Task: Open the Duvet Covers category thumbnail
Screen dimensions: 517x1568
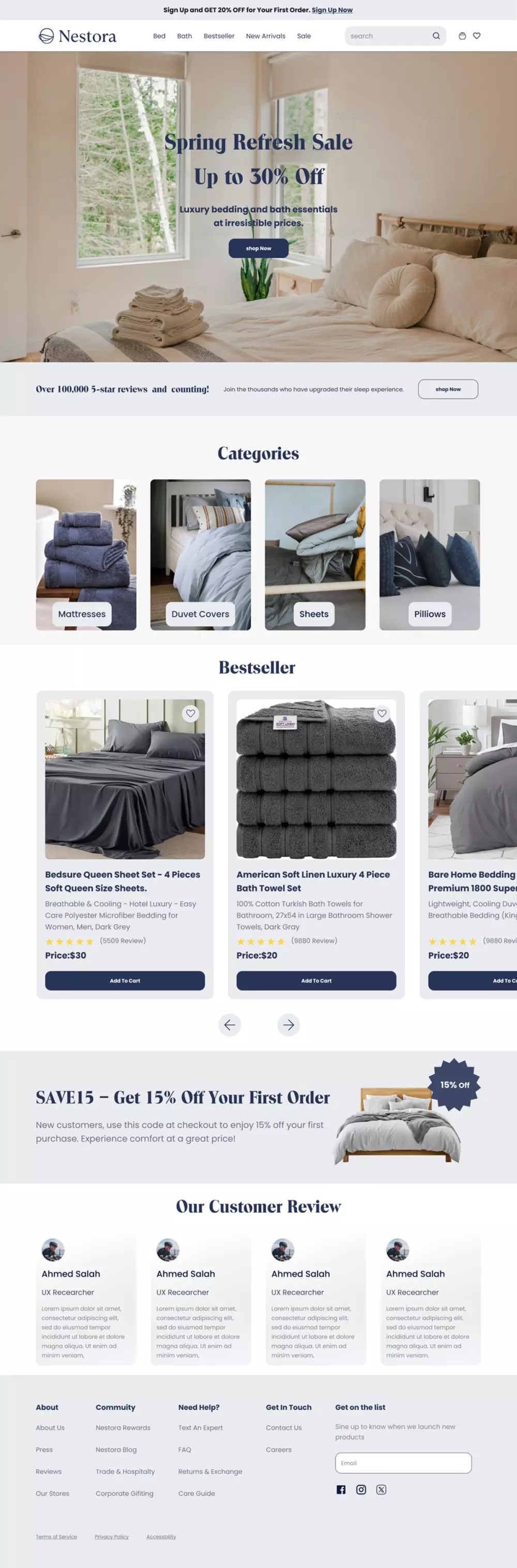Action: pyautogui.click(x=201, y=555)
